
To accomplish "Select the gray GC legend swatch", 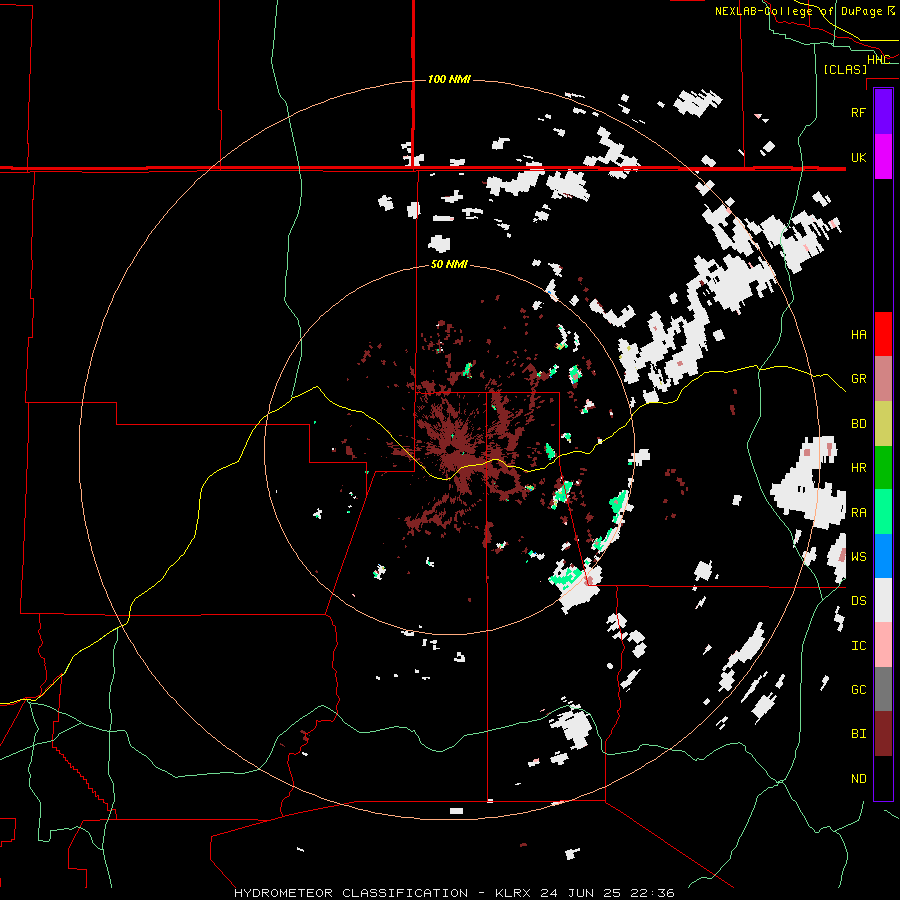I will click(883, 689).
